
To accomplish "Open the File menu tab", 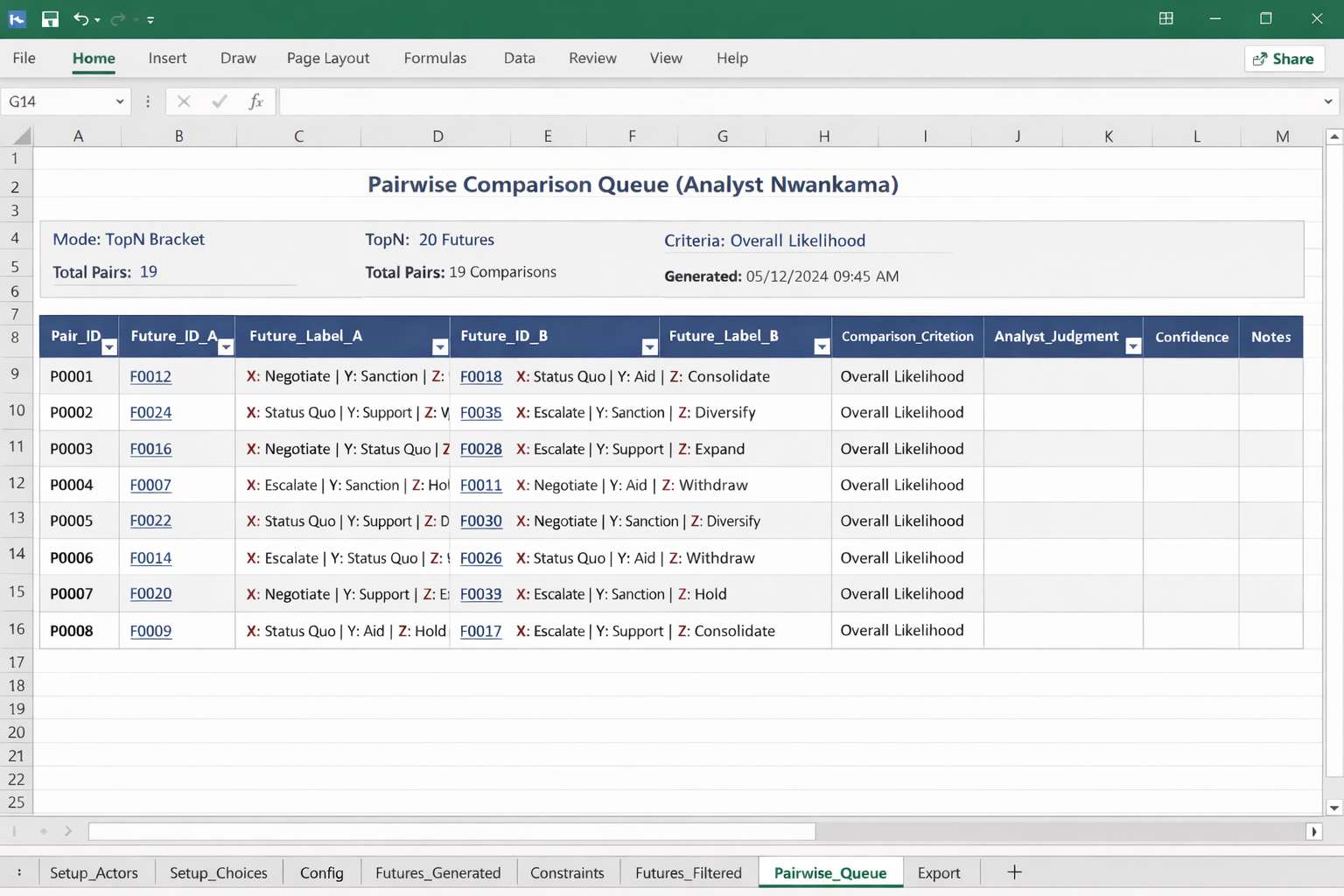I will coord(24,59).
